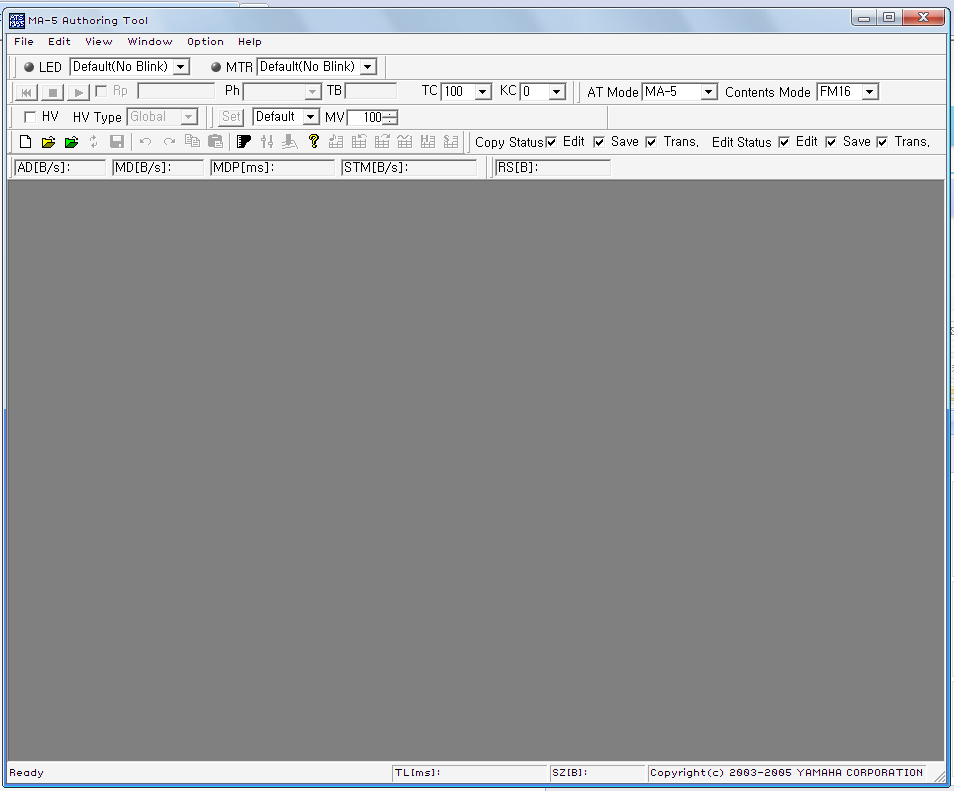Open the Help menu
The width and height of the screenshot is (954, 791).
[249, 41]
